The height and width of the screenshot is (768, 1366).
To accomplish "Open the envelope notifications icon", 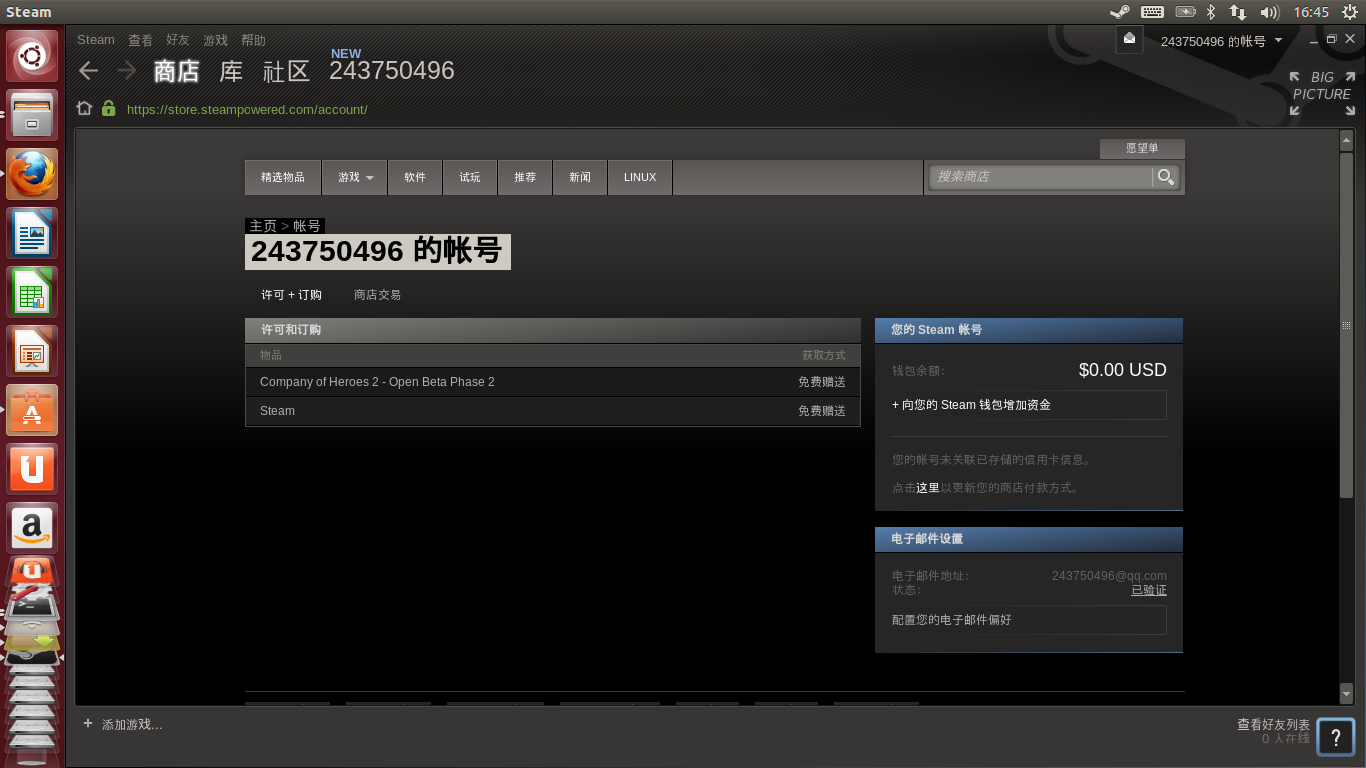I will [x=1129, y=39].
